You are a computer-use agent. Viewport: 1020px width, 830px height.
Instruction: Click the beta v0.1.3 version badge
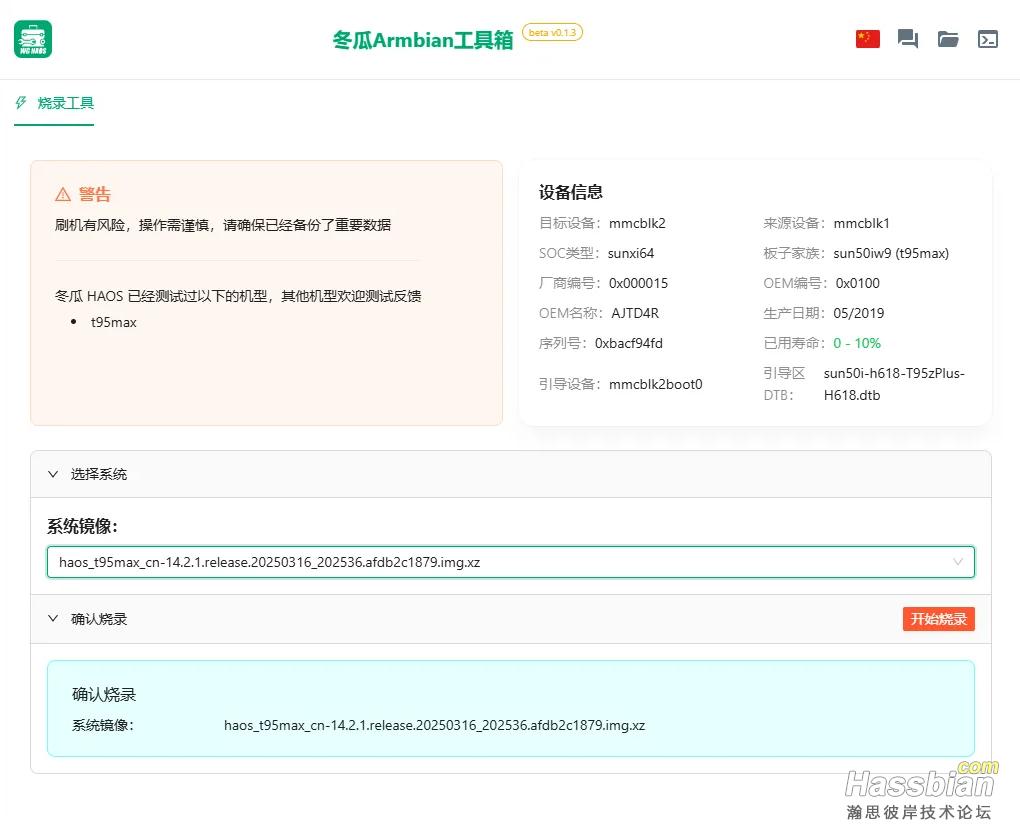552,33
